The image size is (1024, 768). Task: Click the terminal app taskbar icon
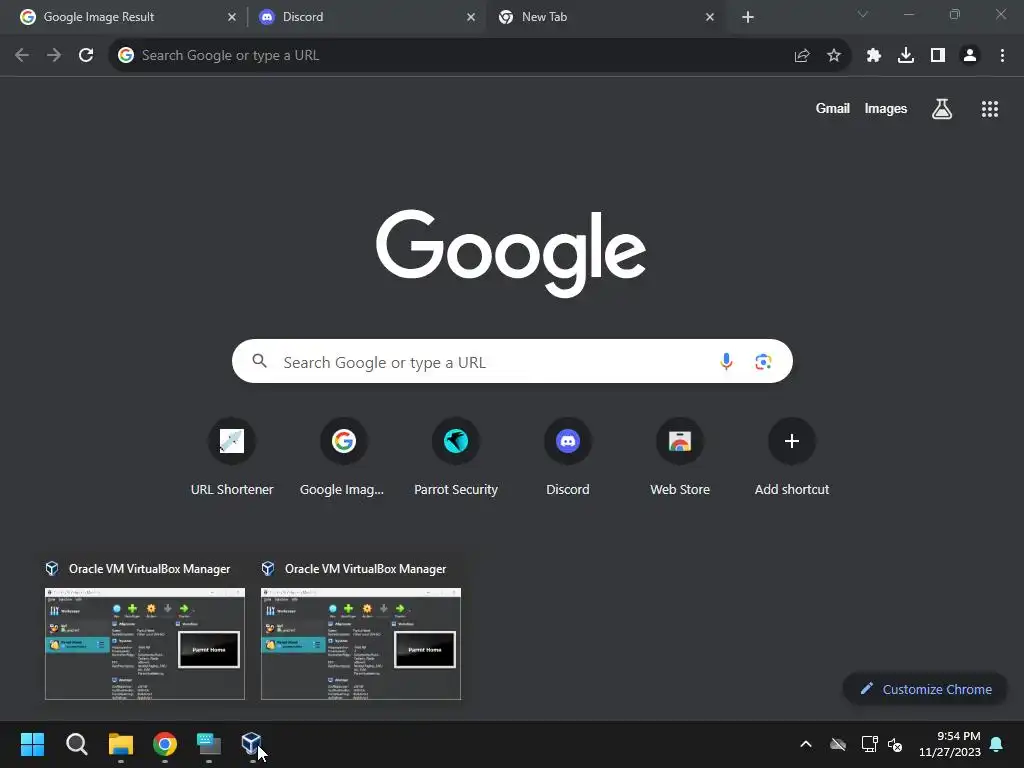[x=209, y=744]
